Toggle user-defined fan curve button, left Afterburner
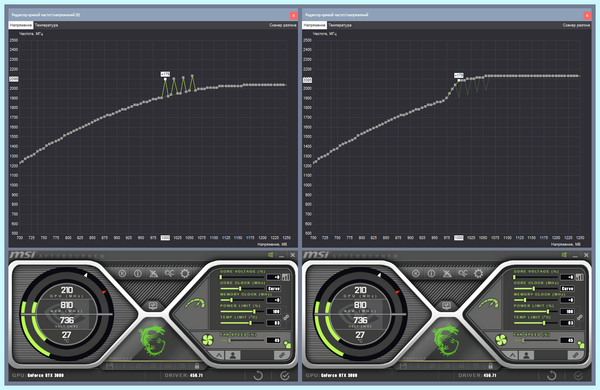The width and height of the screenshot is (600, 390). [x=233, y=355]
